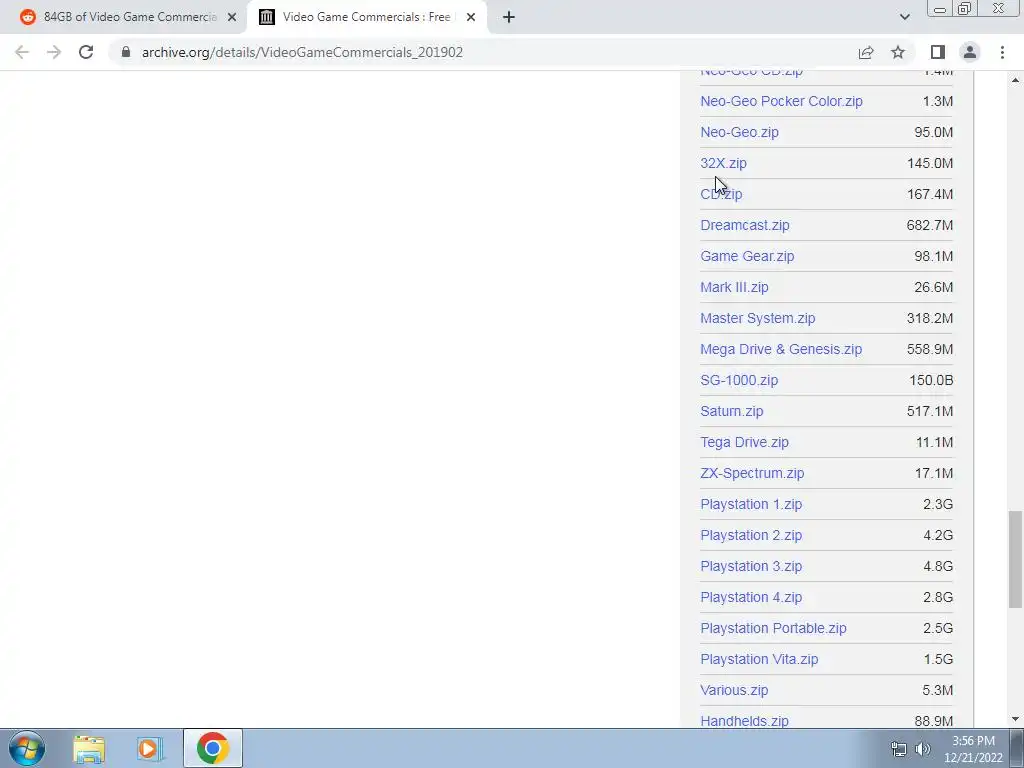Open the Mark III.zip link

click(x=734, y=287)
